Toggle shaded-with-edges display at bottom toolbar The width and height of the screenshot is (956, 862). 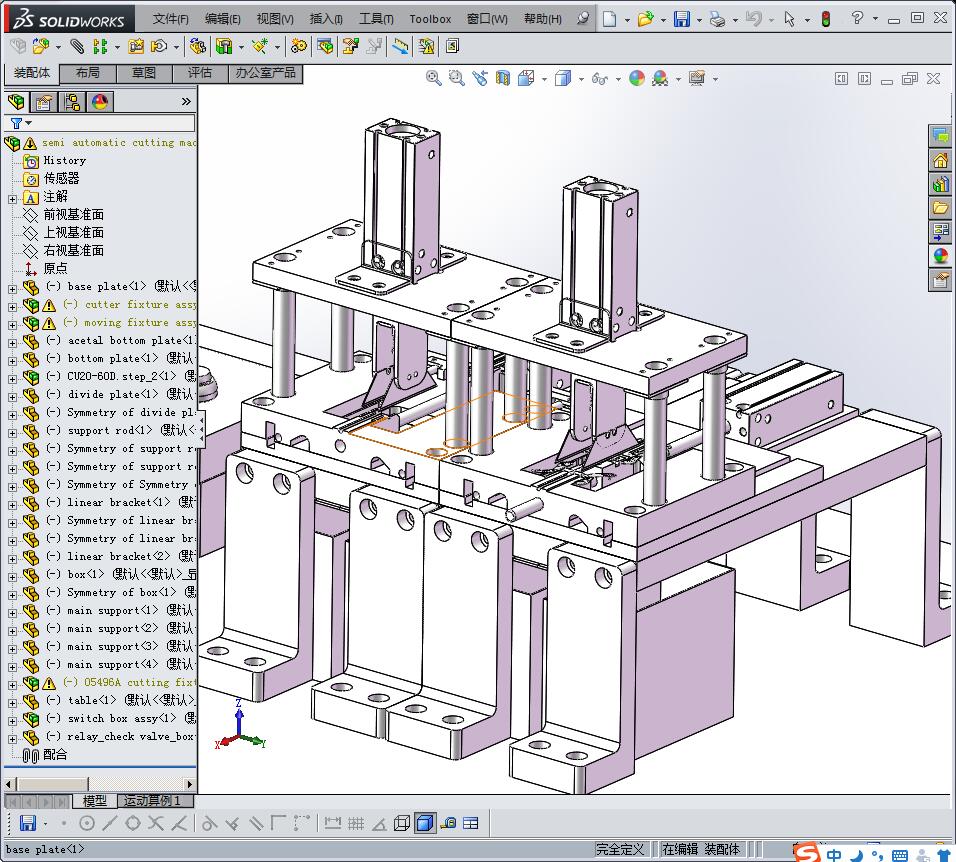click(424, 824)
